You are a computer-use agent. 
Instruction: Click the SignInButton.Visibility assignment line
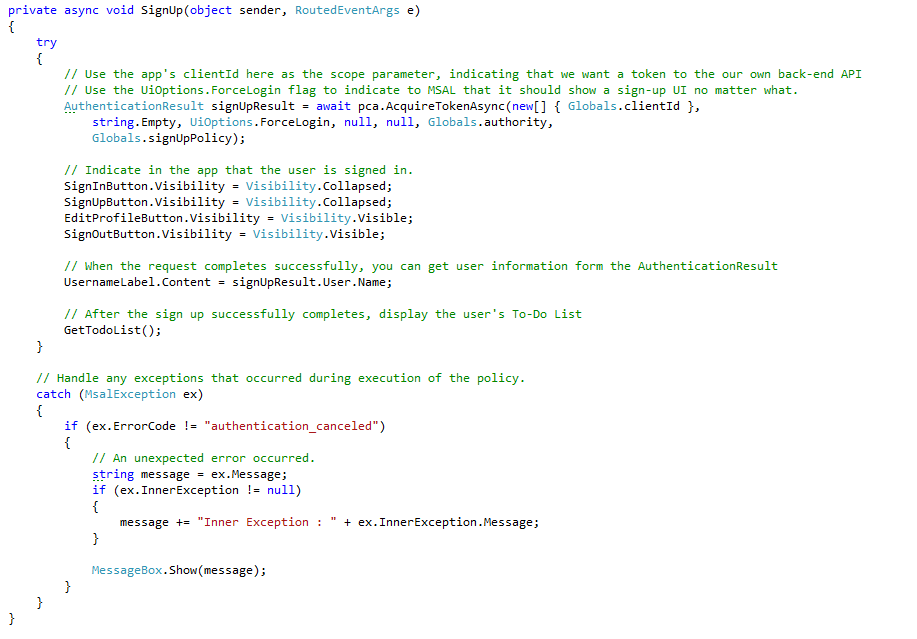tap(228, 186)
